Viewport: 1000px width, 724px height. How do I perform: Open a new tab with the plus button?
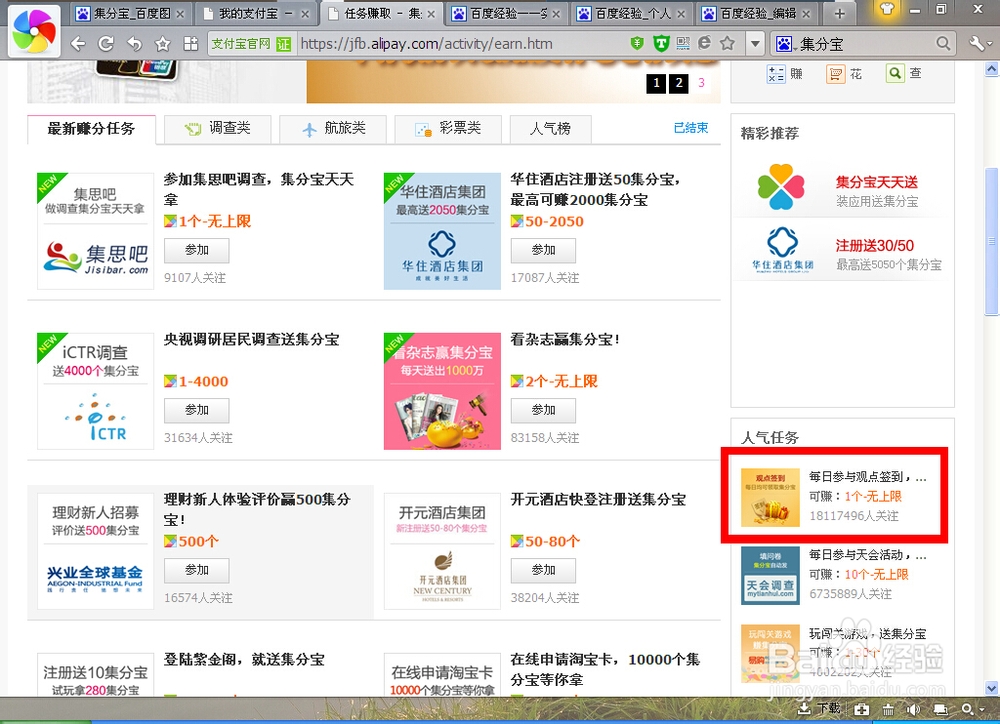click(x=839, y=13)
